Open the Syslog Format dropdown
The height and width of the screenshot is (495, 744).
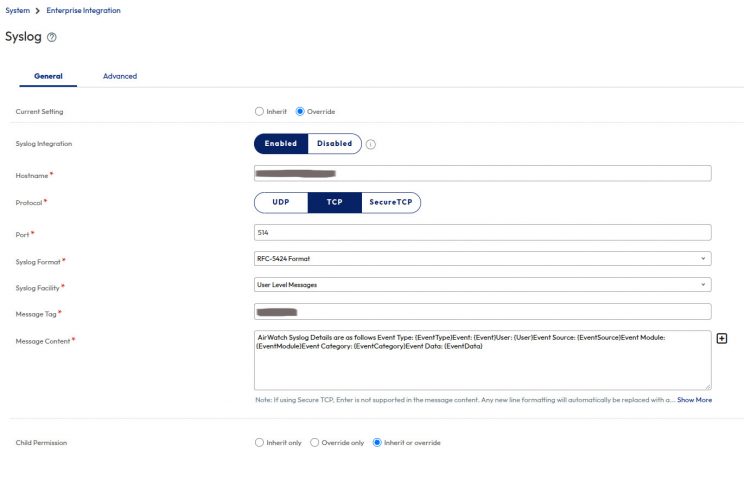(x=483, y=259)
